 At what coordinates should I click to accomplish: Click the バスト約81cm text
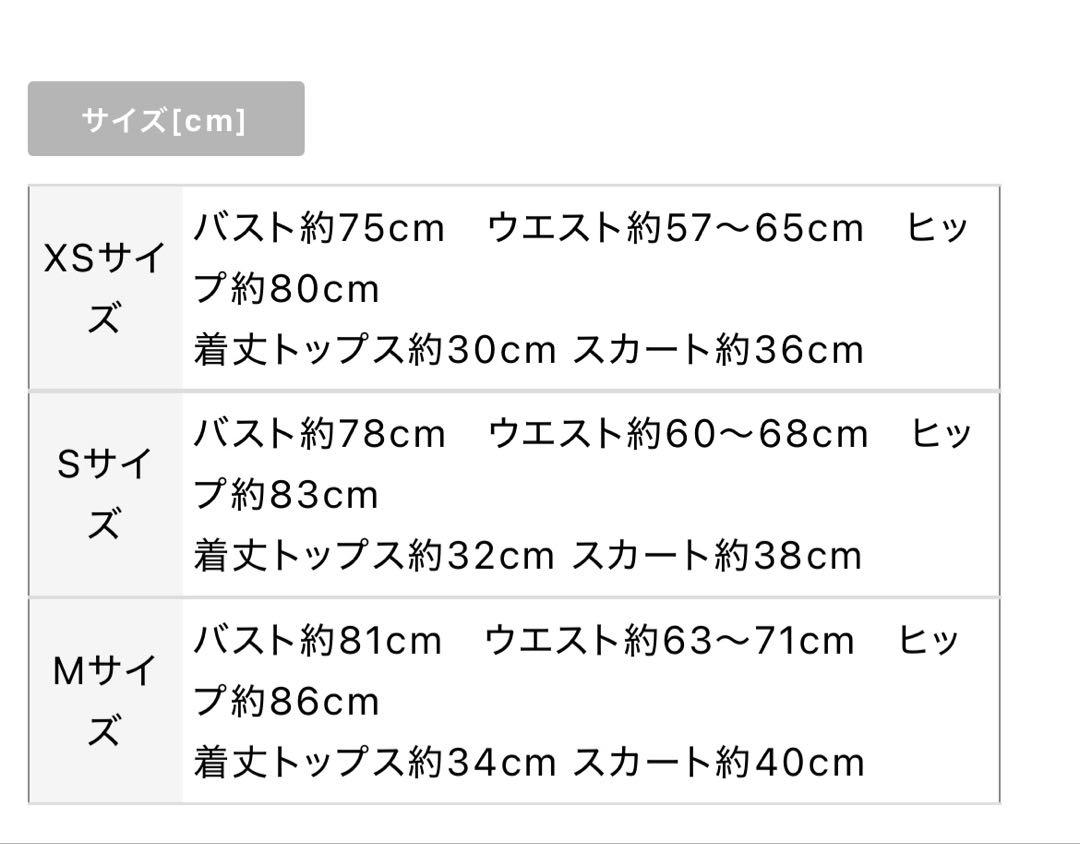[x=318, y=640]
